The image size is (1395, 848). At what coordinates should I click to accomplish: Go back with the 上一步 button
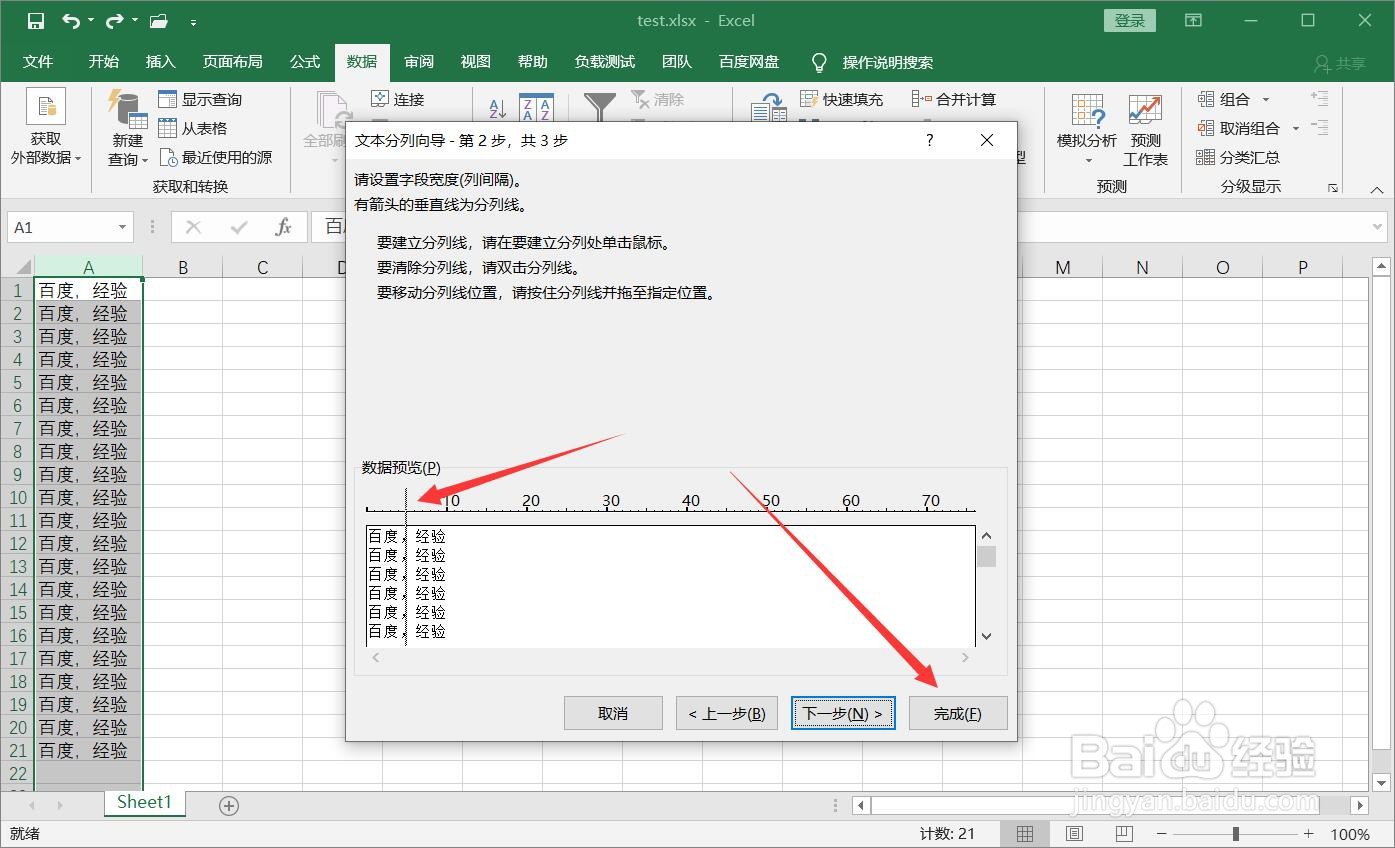click(x=726, y=712)
